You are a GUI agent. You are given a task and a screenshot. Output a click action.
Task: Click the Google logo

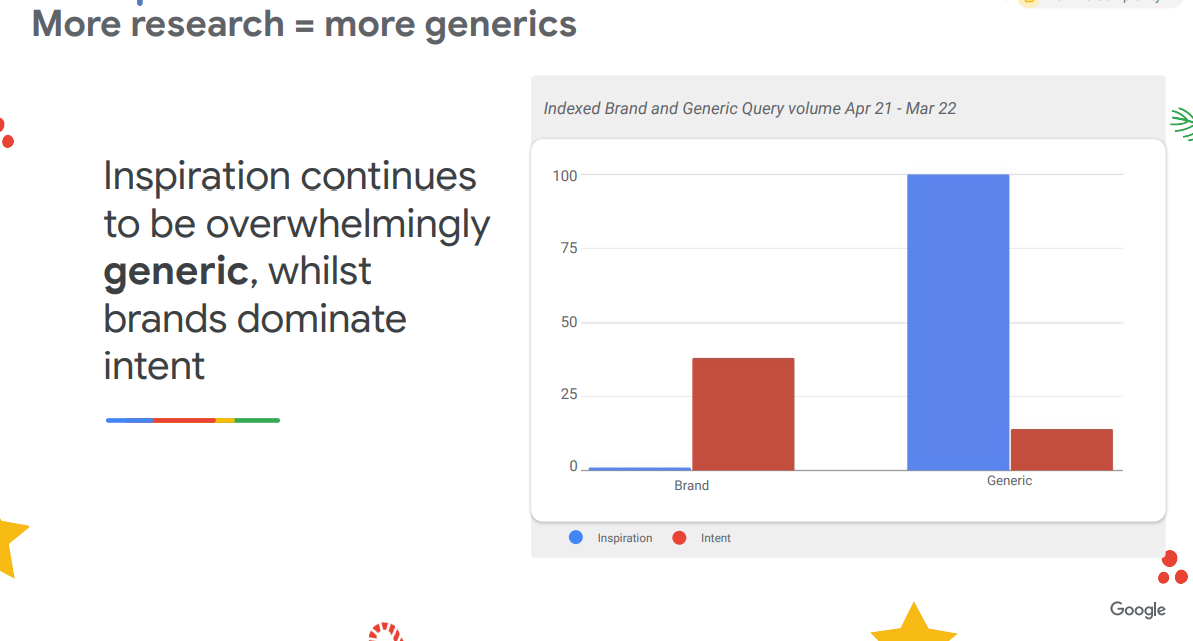tap(1137, 610)
